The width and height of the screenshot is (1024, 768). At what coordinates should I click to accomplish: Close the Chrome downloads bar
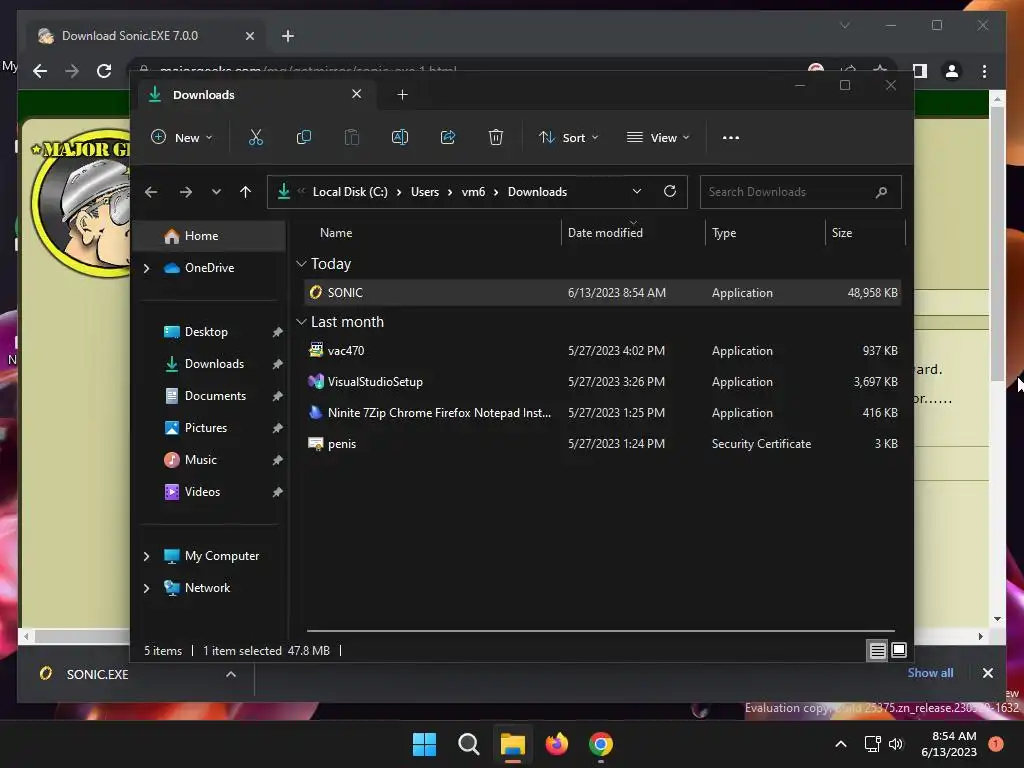pos(987,673)
